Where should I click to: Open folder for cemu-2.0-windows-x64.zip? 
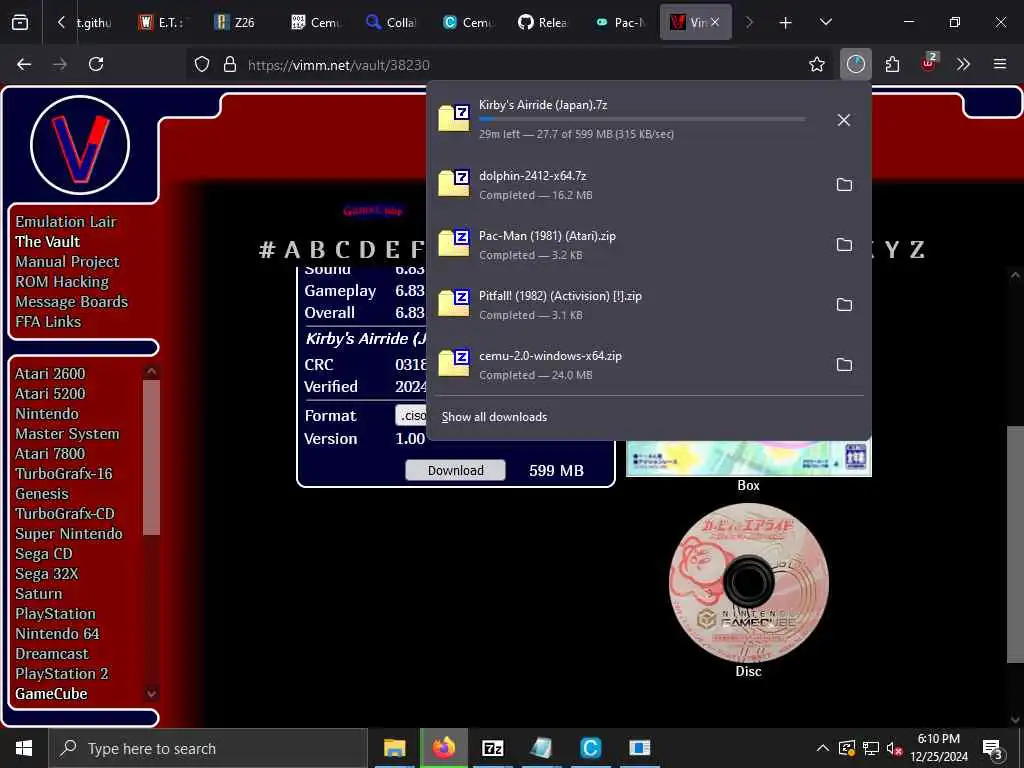point(844,365)
